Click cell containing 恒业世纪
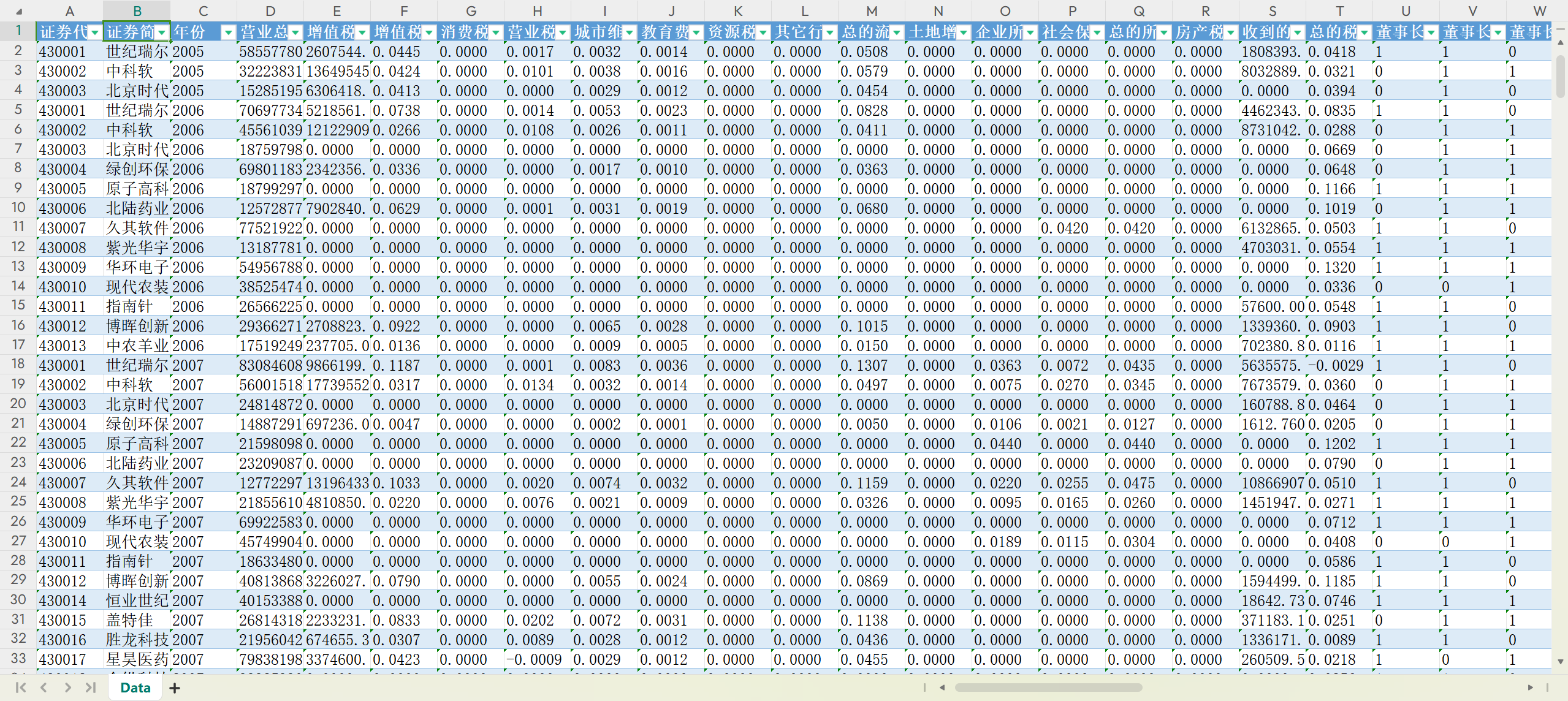This screenshot has height=701, width=1568. [x=137, y=601]
